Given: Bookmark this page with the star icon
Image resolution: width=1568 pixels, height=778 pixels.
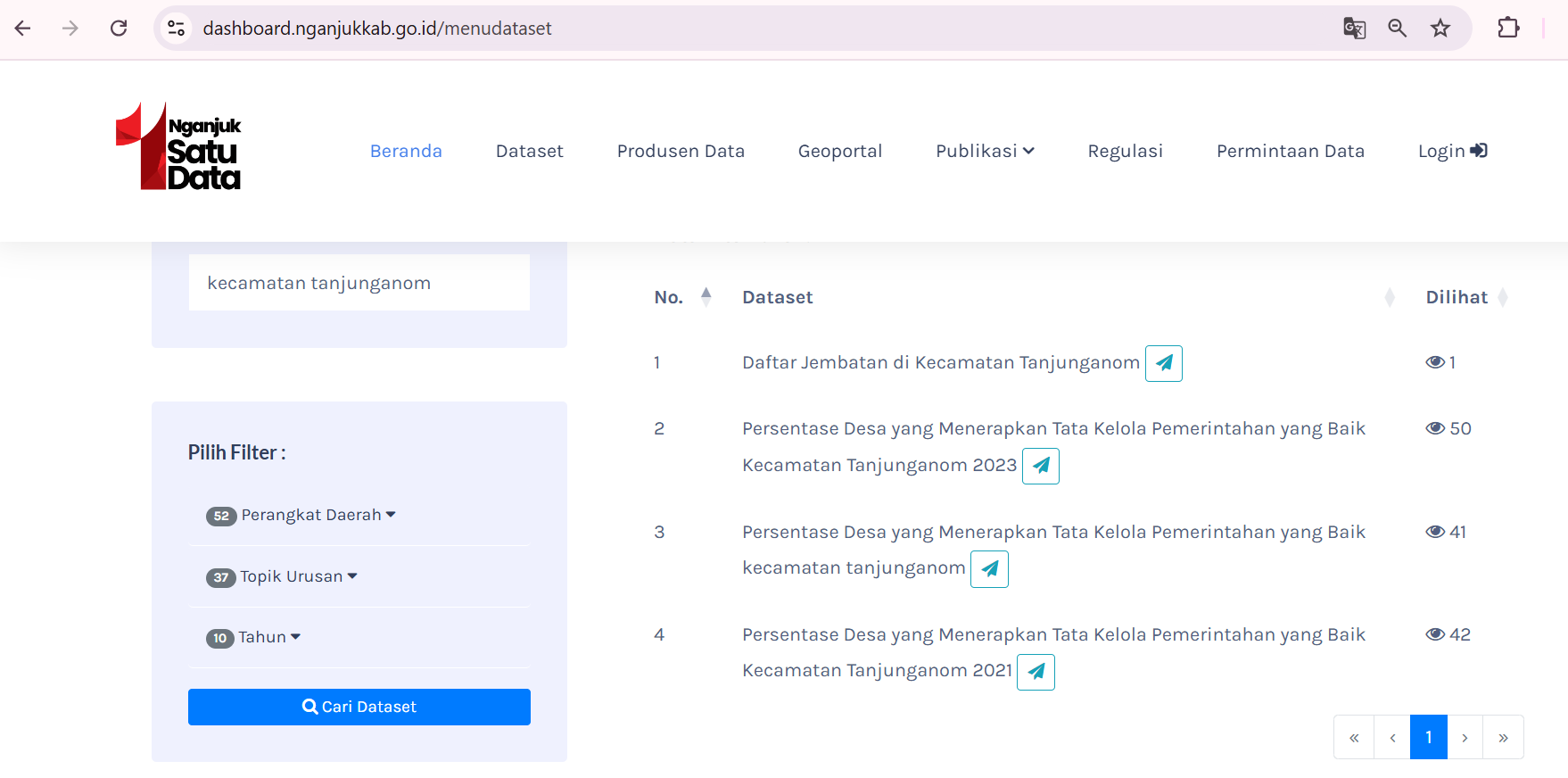Looking at the screenshot, I should click(1440, 29).
